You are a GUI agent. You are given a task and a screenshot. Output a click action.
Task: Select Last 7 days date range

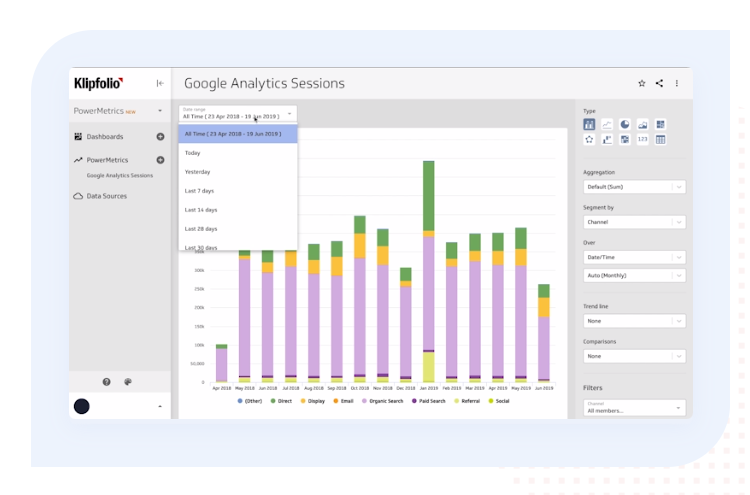[x=238, y=191]
